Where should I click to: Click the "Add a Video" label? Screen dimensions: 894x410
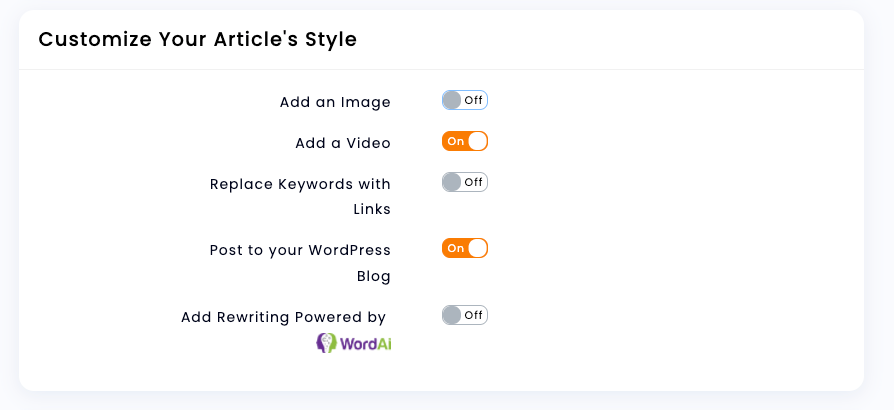click(x=343, y=143)
